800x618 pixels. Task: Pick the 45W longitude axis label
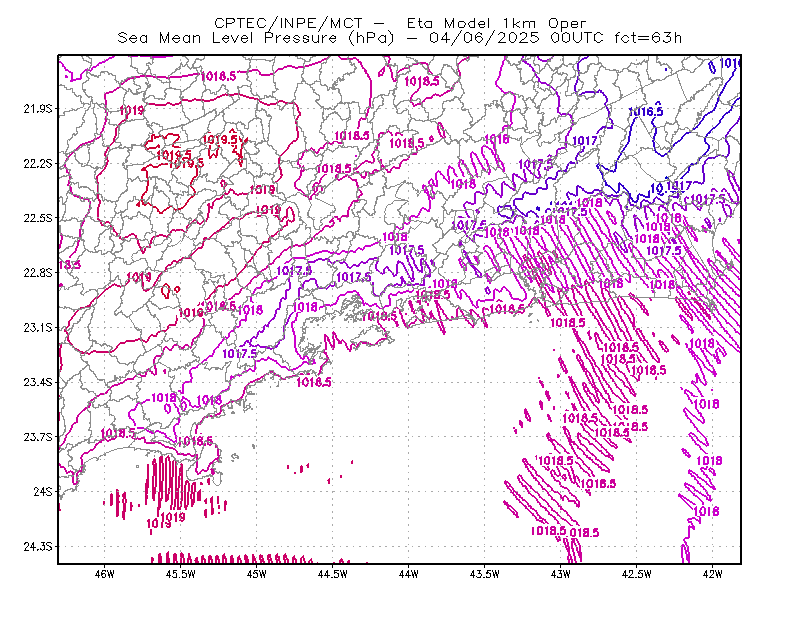click(x=257, y=574)
